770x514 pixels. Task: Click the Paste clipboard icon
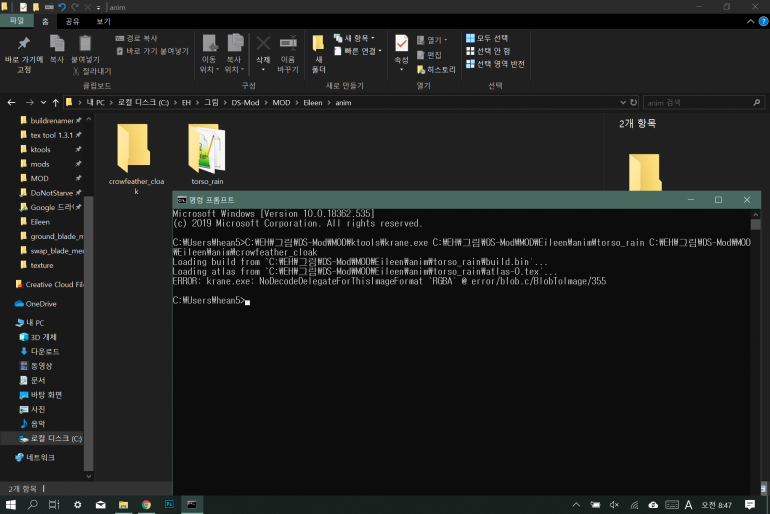pos(85,44)
